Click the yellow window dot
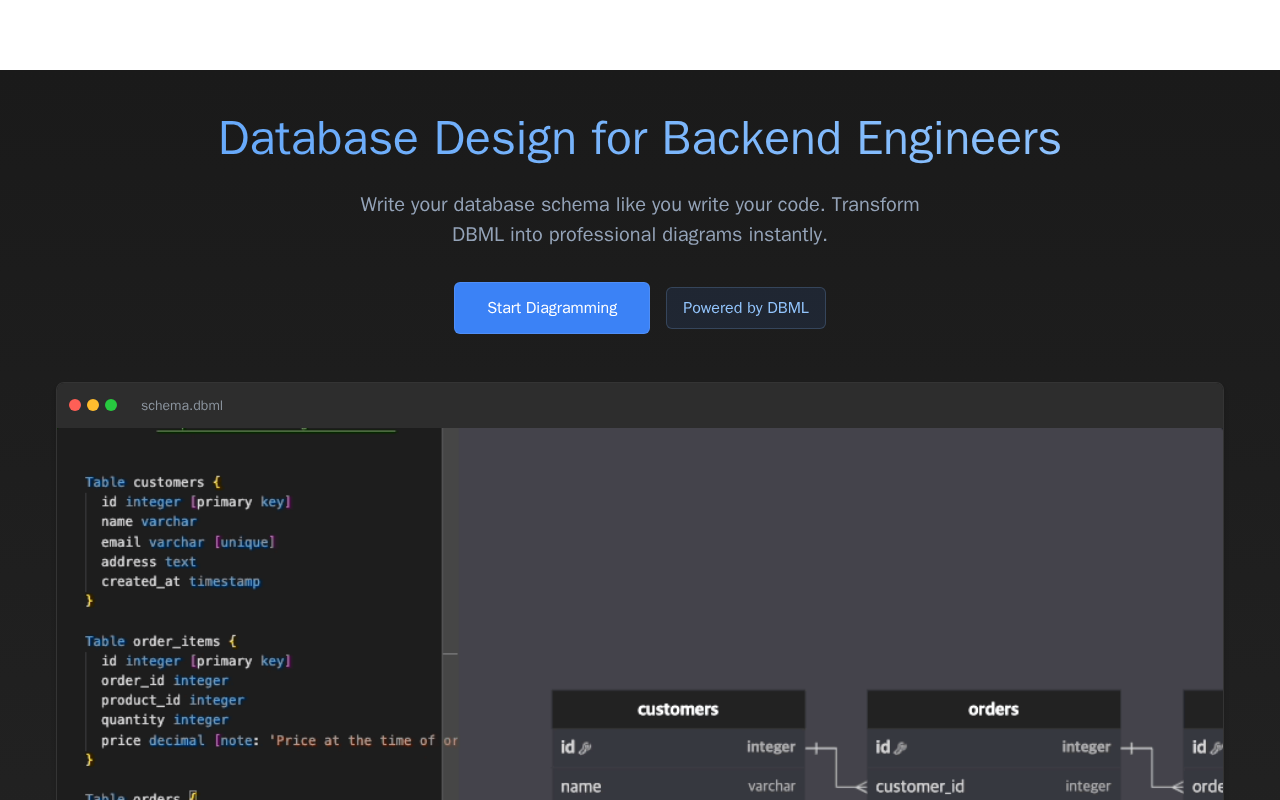Image resolution: width=1280 pixels, height=800 pixels. point(93,405)
